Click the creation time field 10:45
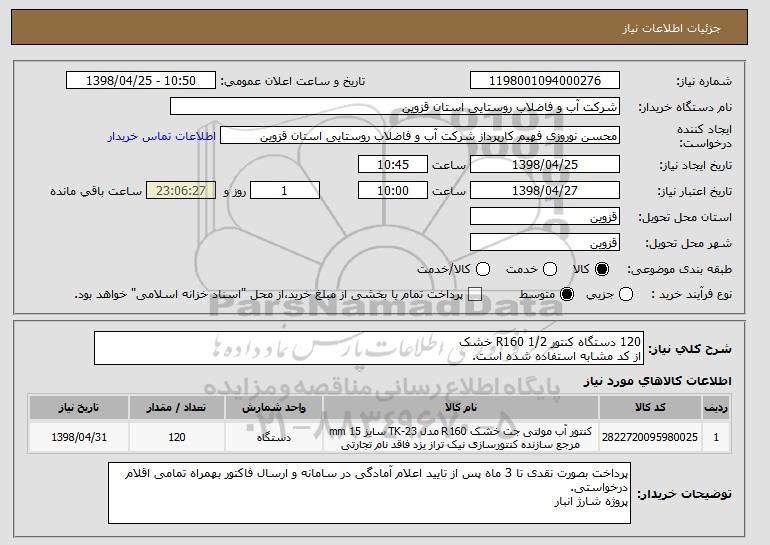 [393, 164]
